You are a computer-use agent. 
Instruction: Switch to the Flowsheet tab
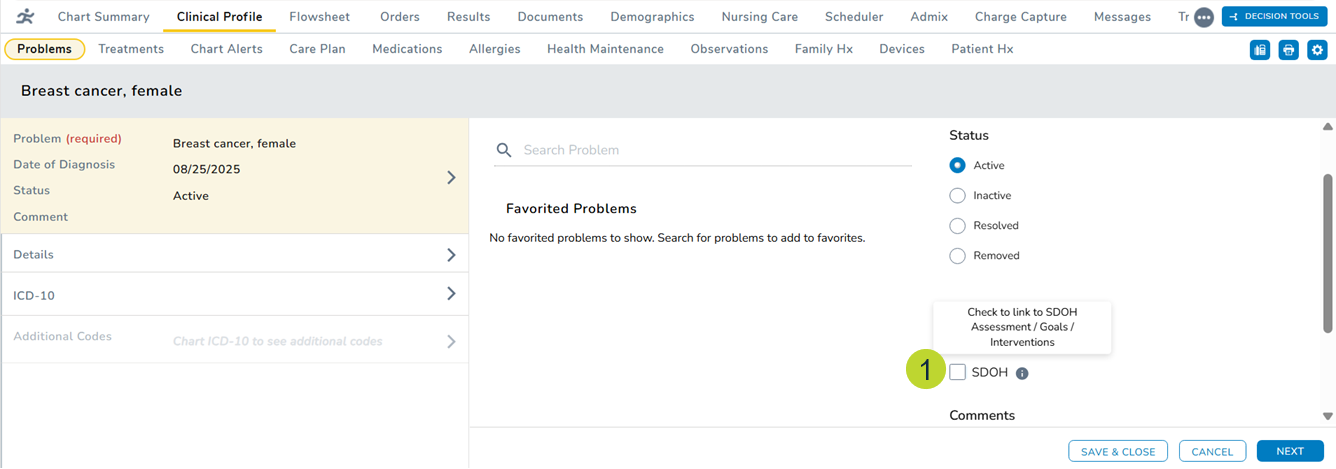coord(319,17)
